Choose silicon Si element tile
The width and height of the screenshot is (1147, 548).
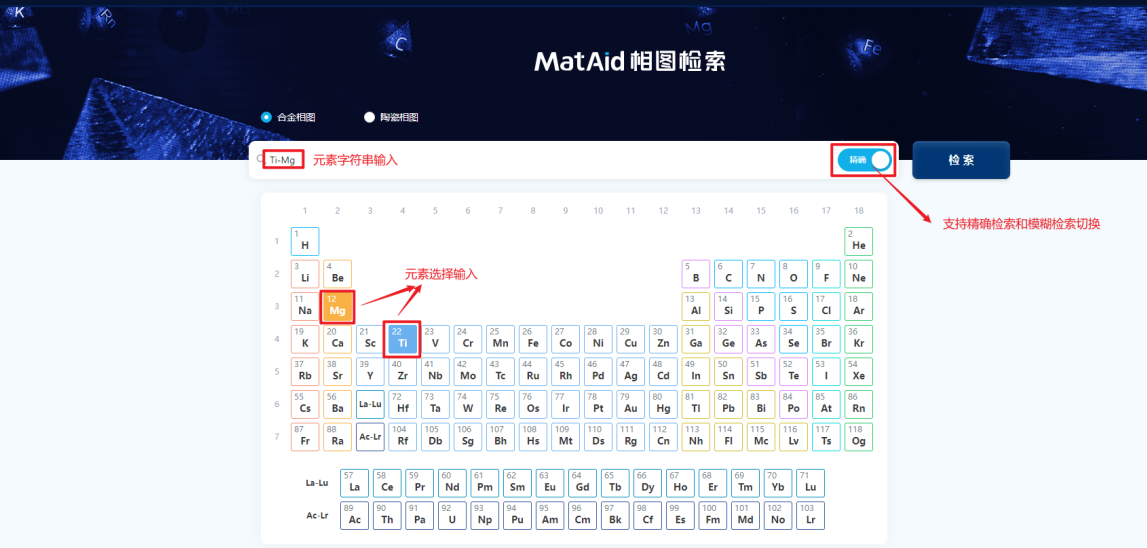coord(729,307)
